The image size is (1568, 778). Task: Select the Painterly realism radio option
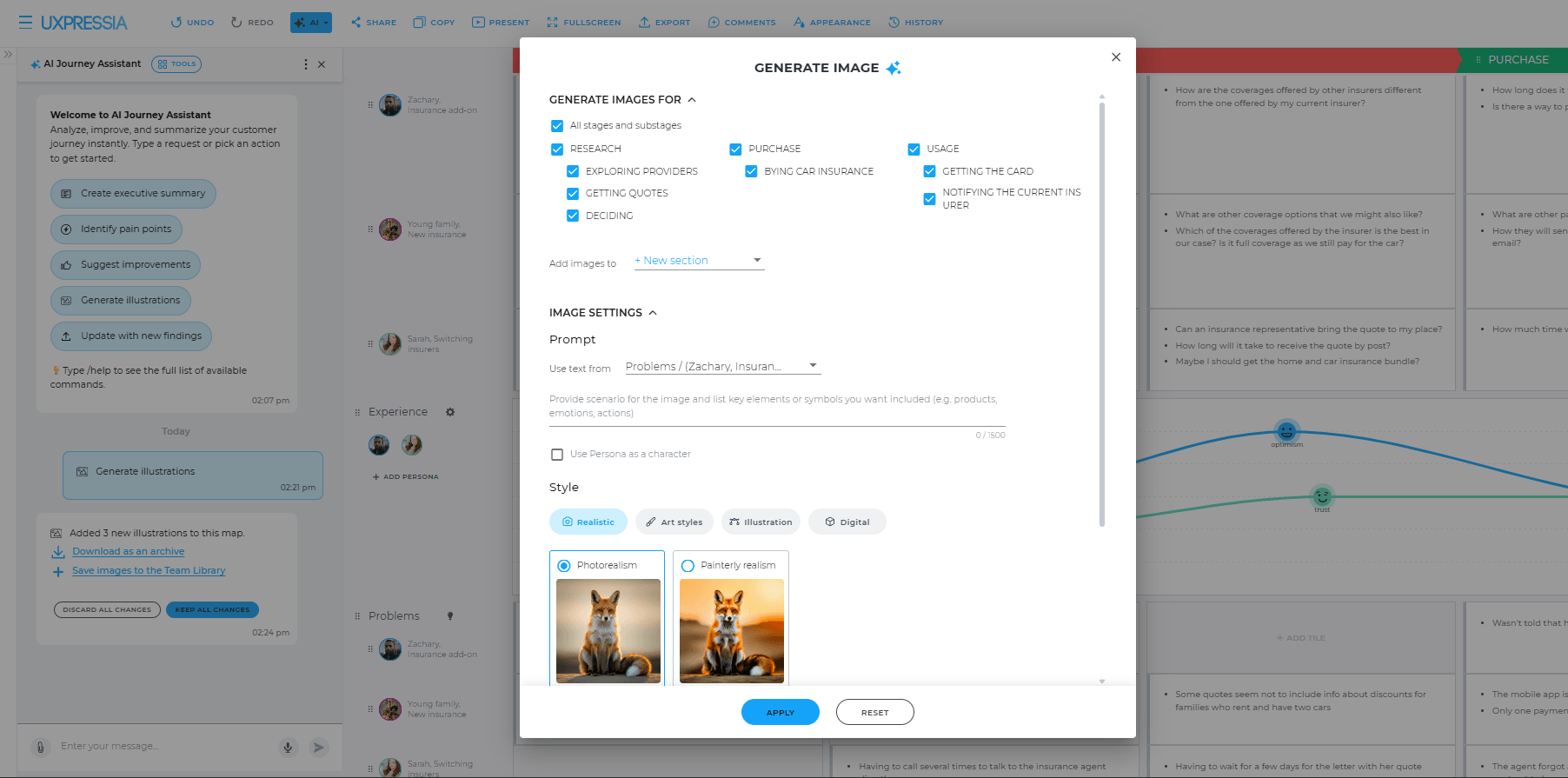(x=688, y=566)
